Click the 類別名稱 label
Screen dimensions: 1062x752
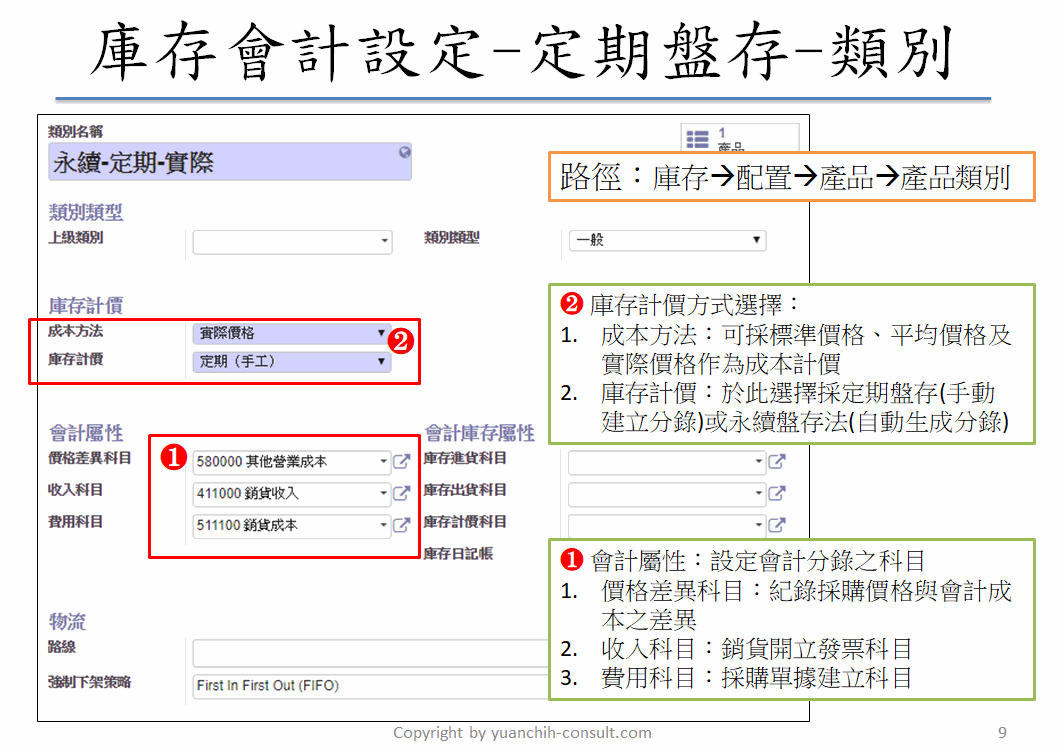[x=75, y=131]
